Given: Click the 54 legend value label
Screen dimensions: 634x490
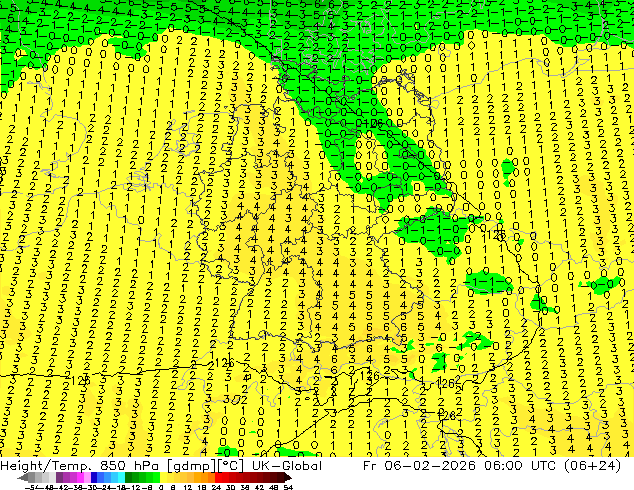Looking at the screenshot, I should tap(288, 487).
